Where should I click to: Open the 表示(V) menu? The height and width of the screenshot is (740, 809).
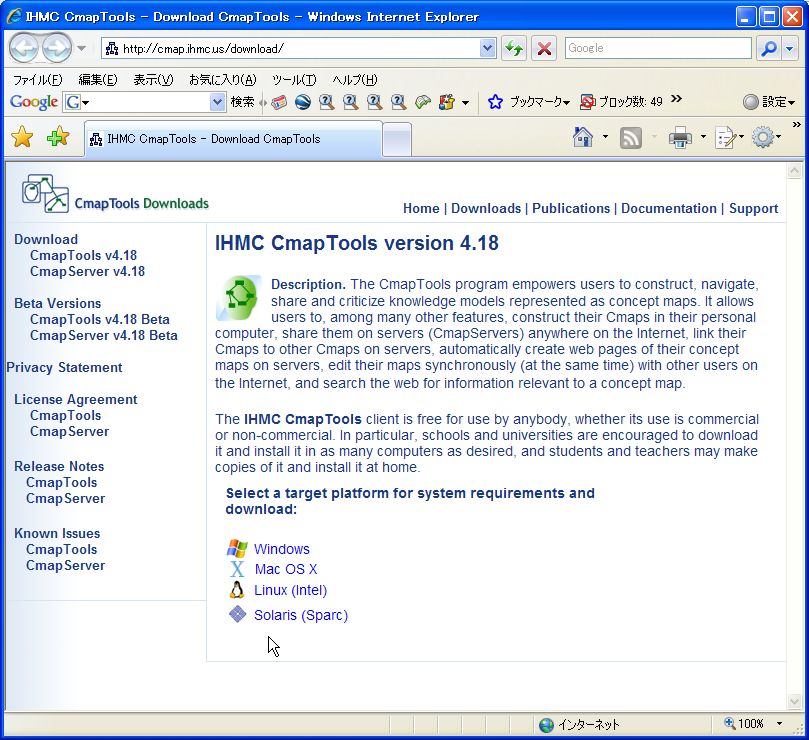point(153,80)
